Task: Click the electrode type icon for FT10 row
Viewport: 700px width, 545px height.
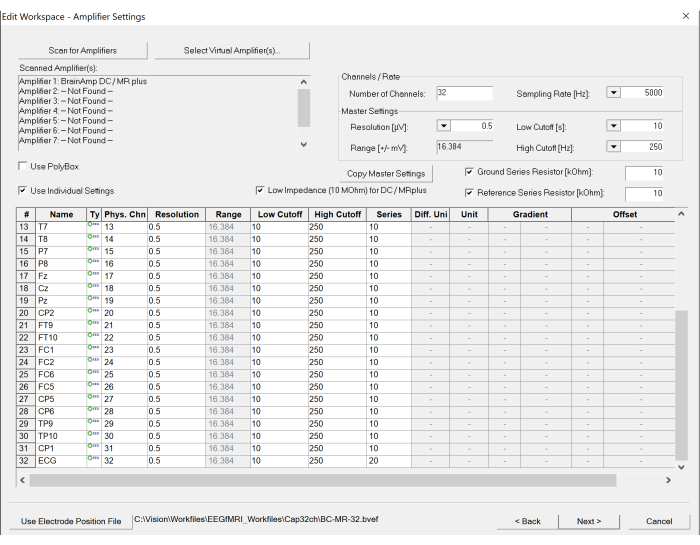Action: 93,335
